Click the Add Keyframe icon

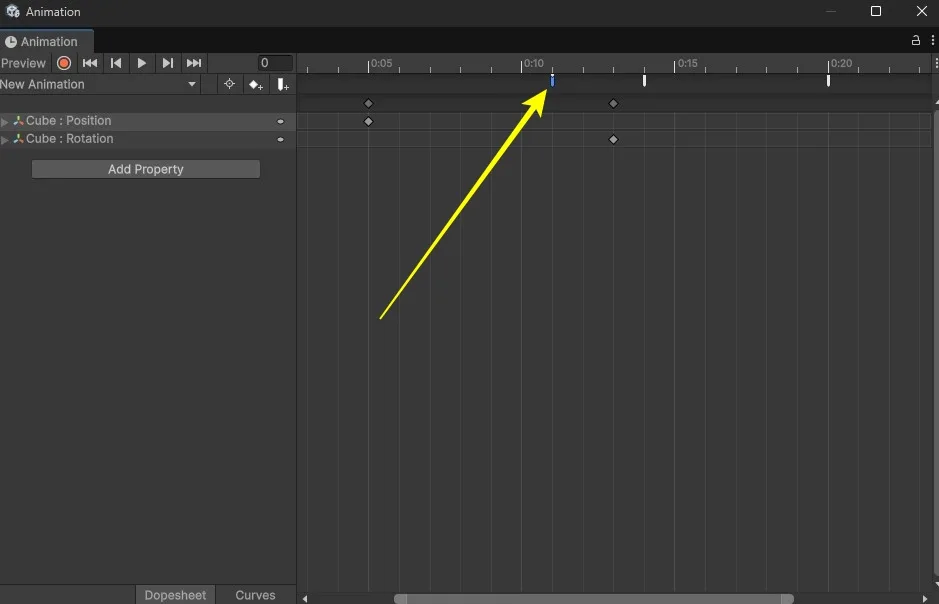pos(256,85)
